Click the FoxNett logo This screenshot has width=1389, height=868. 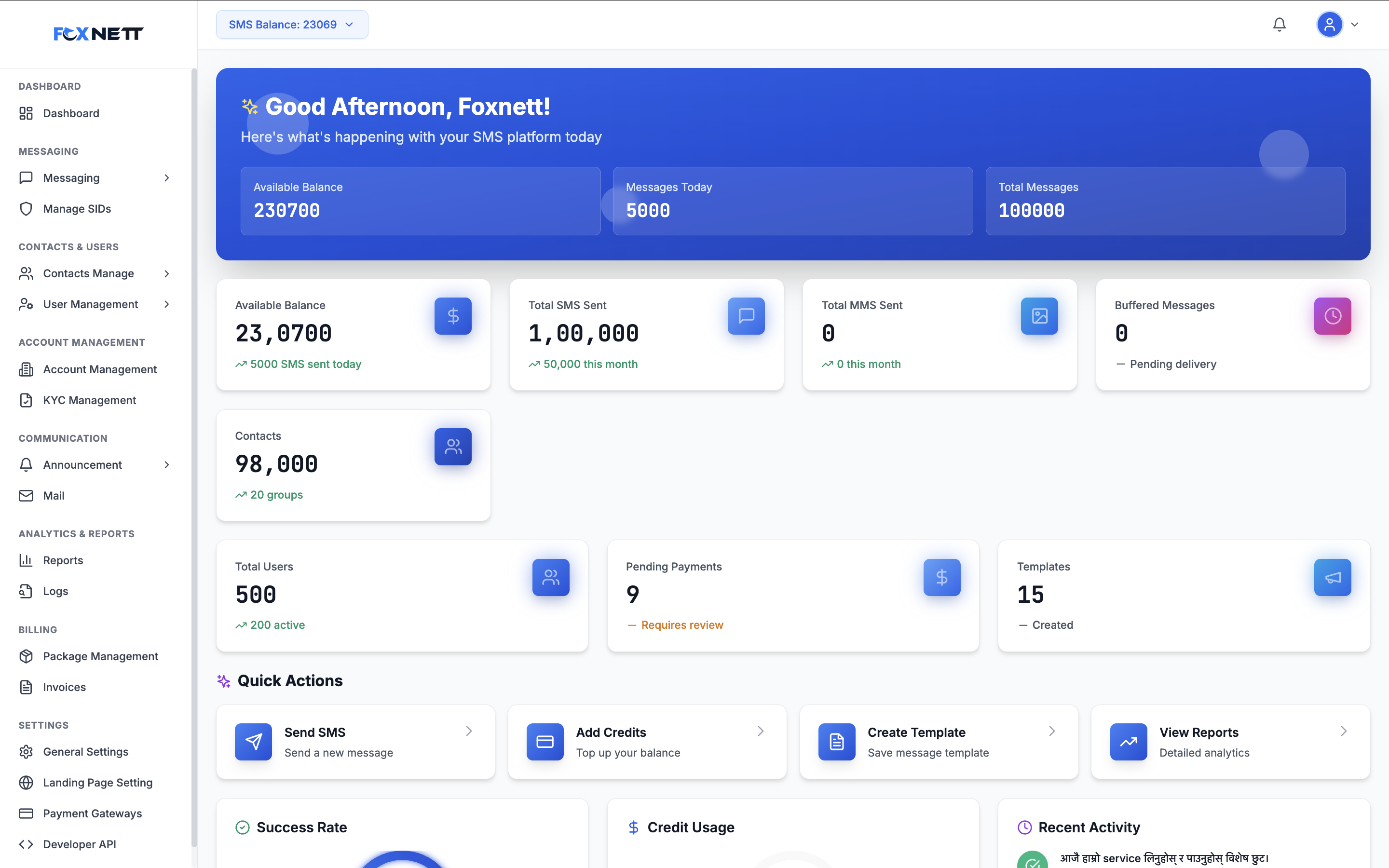(97, 33)
